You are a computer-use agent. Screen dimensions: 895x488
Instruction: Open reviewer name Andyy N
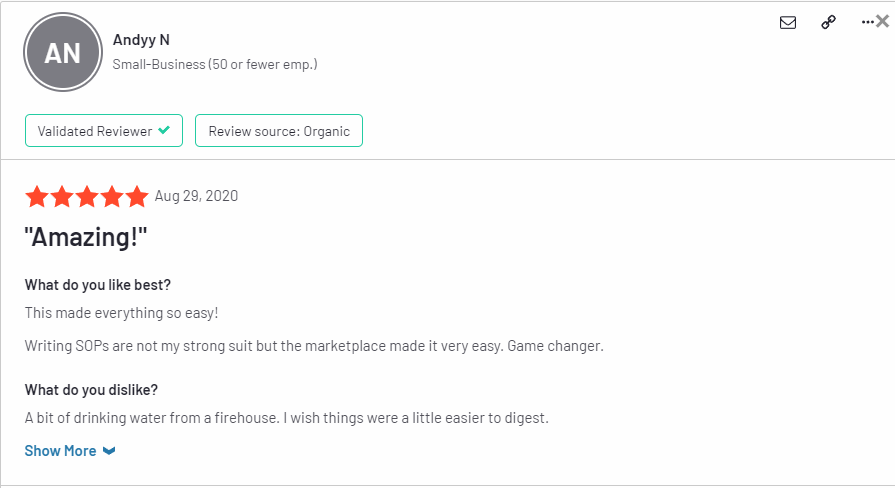(141, 40)
